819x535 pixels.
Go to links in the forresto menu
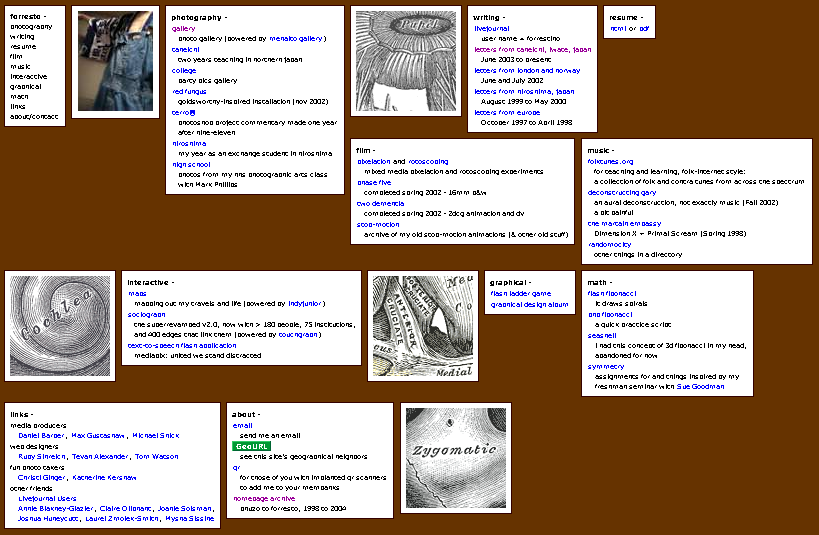[17, 107]
